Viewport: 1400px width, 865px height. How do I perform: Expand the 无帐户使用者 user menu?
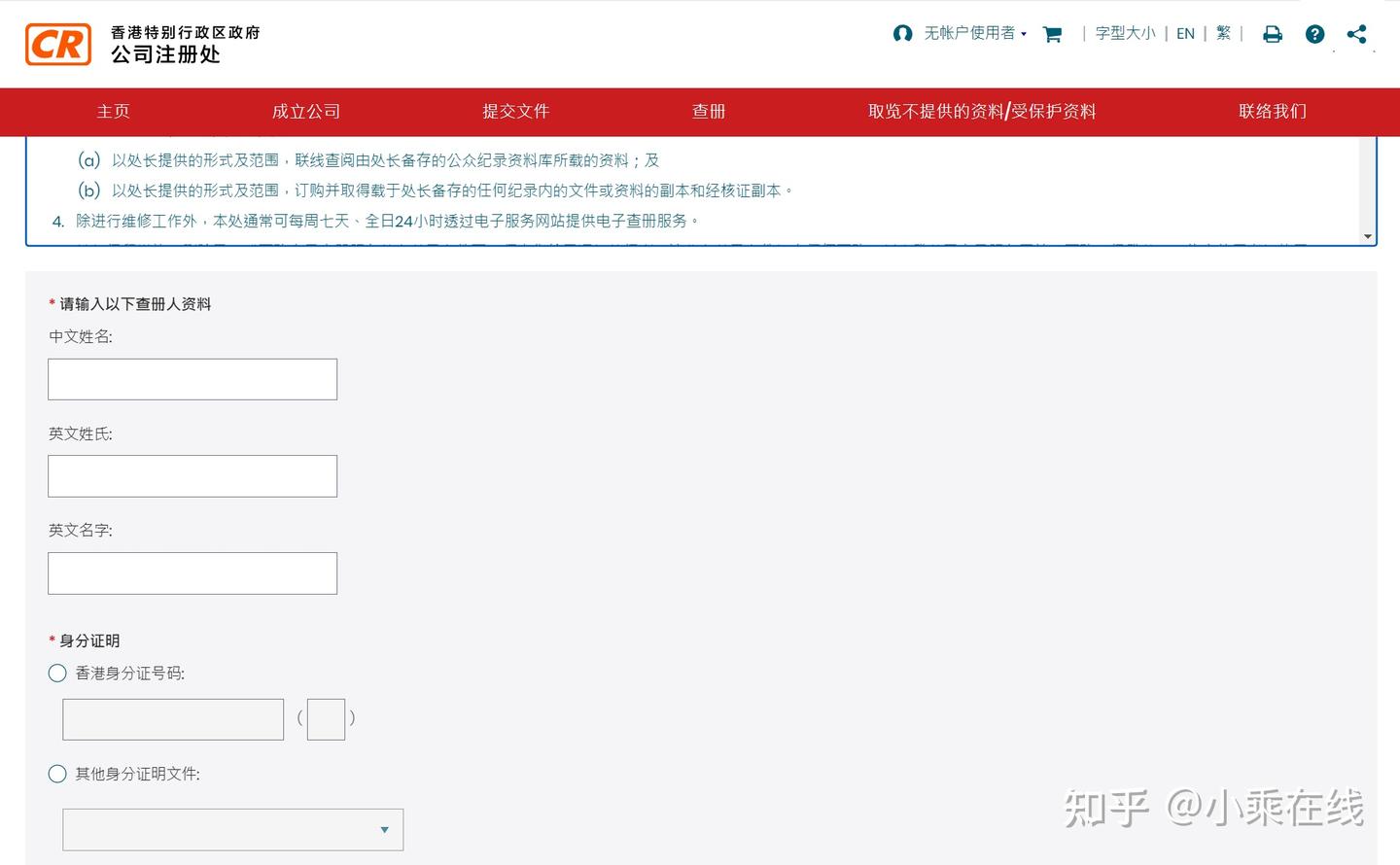click(970, 33)
